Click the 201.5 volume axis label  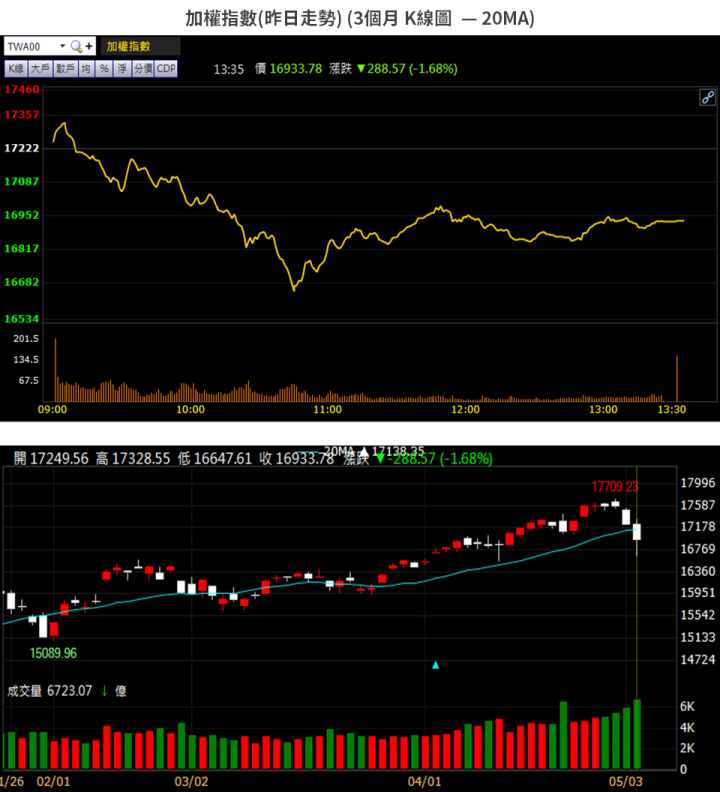(26, 338)
